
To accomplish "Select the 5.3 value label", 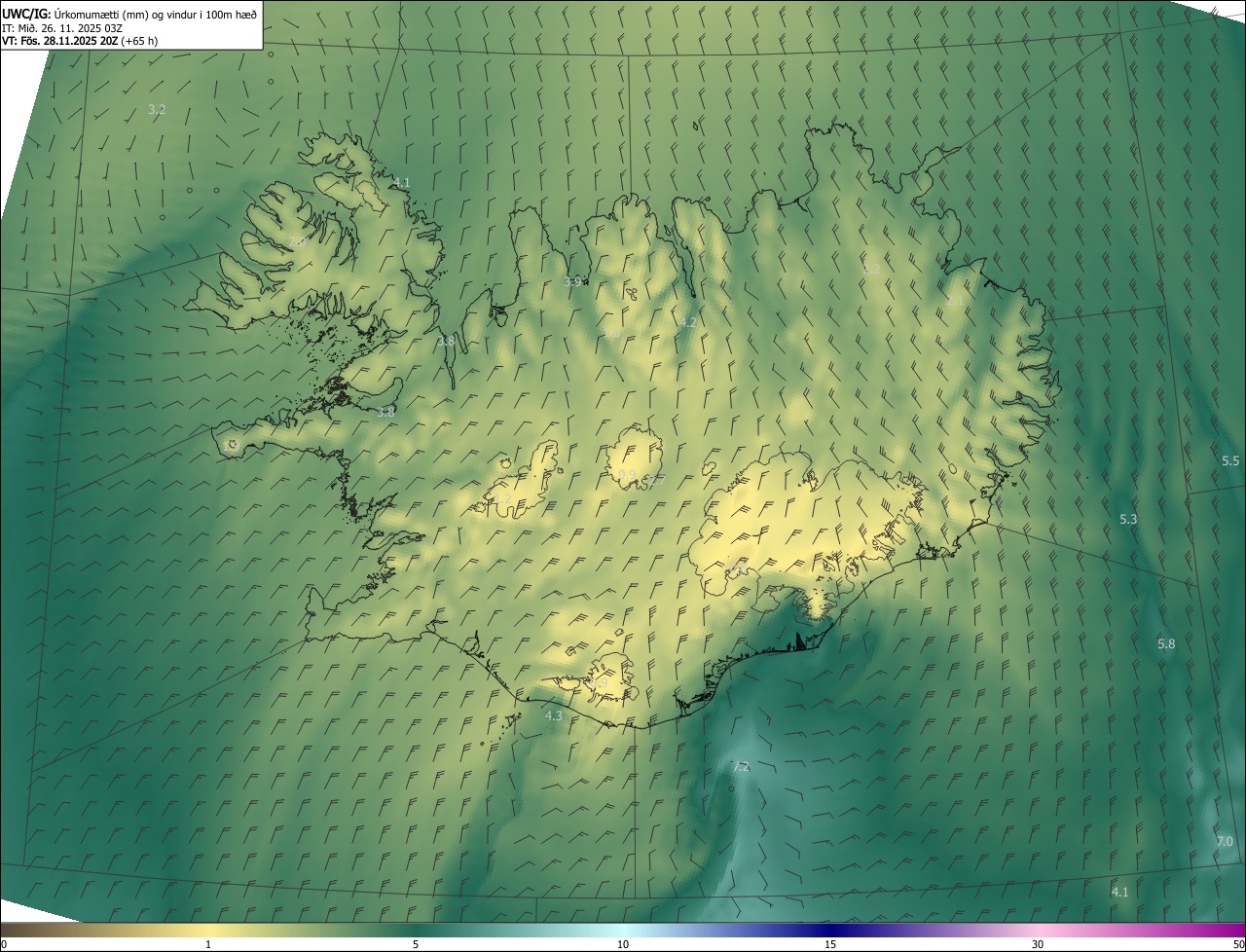I will click(x=1128, y=519).
